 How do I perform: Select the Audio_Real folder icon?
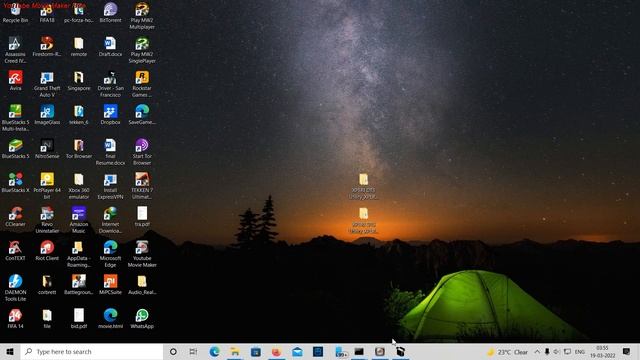[142, 284]
